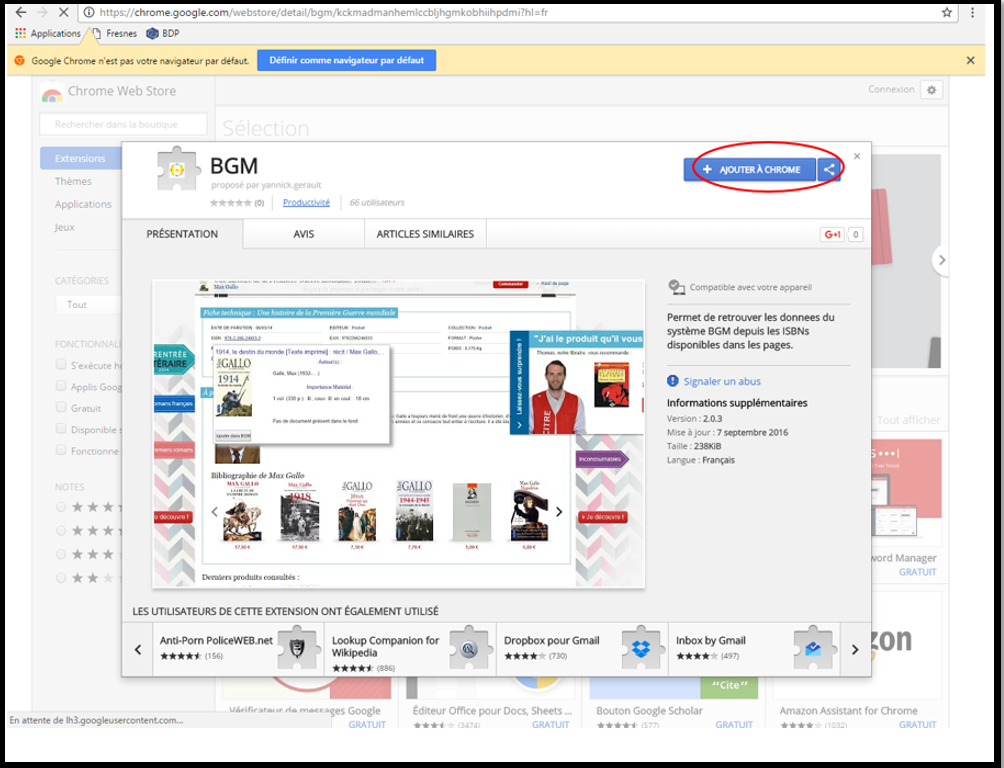The height and width of the screenshot is (768, 1004).
Task: Click the Anti-Porn PoliceWEB shield icon
Action: pos(298,648)
